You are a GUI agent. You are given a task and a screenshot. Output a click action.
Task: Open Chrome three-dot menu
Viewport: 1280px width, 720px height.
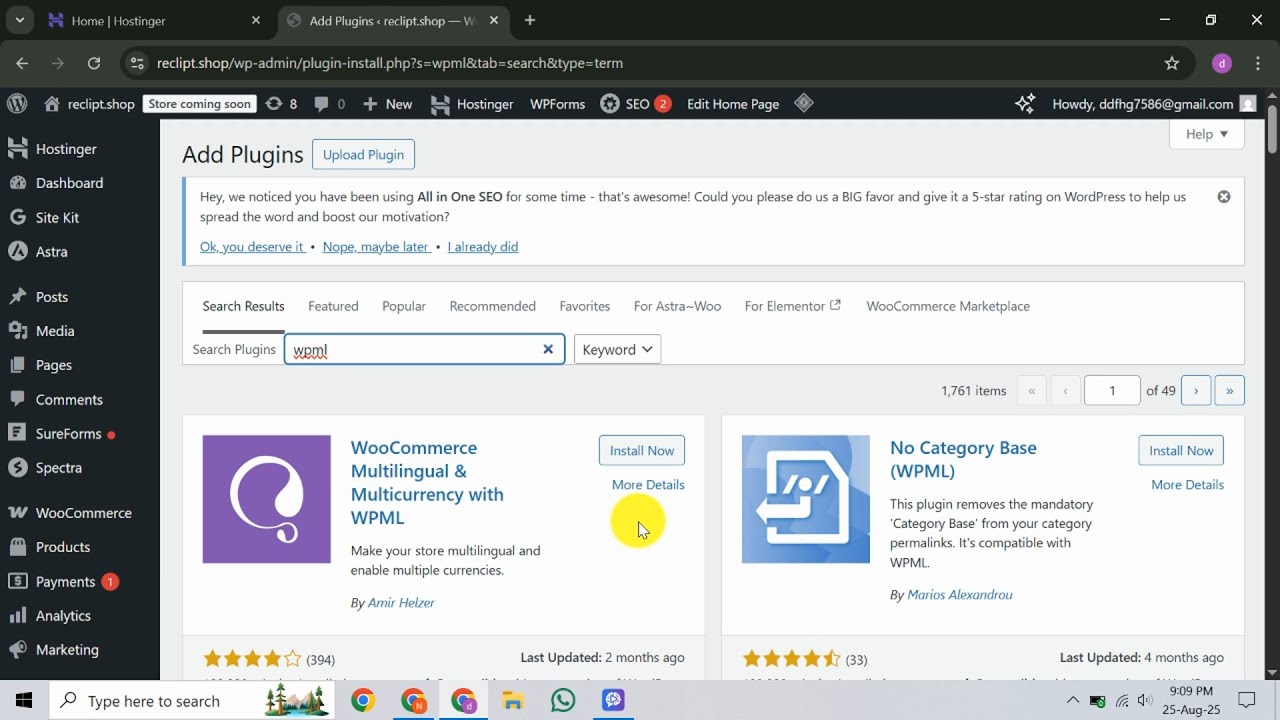click(1258, 63)
